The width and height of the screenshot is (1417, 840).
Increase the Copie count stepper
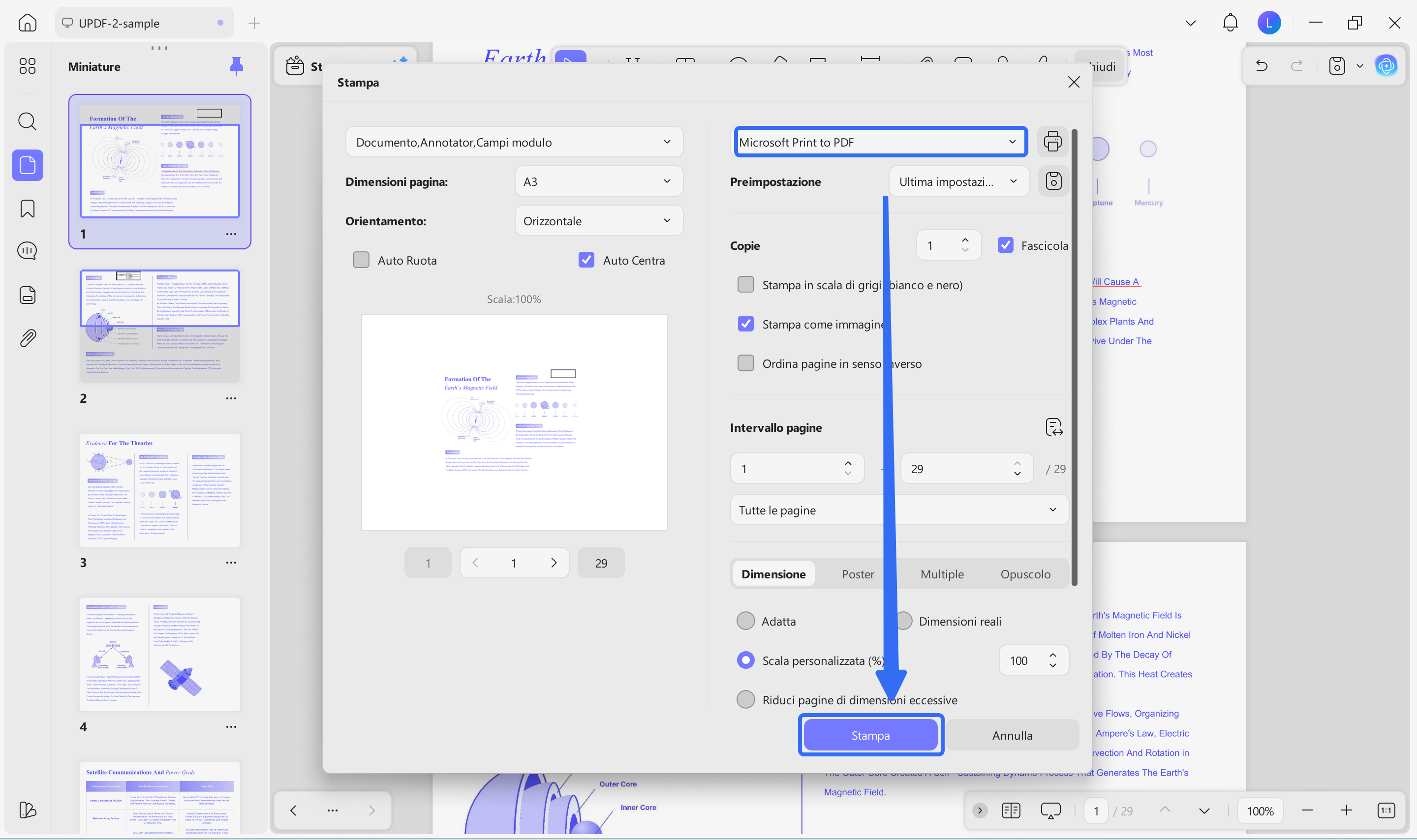point(965,240)
